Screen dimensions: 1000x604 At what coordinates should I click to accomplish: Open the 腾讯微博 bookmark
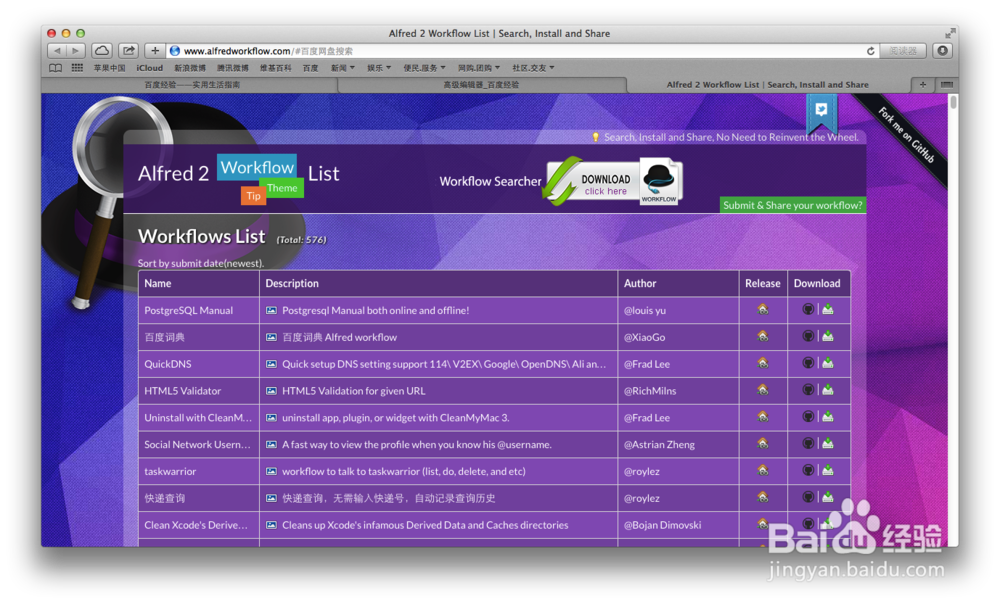click(x=233, y=68)
